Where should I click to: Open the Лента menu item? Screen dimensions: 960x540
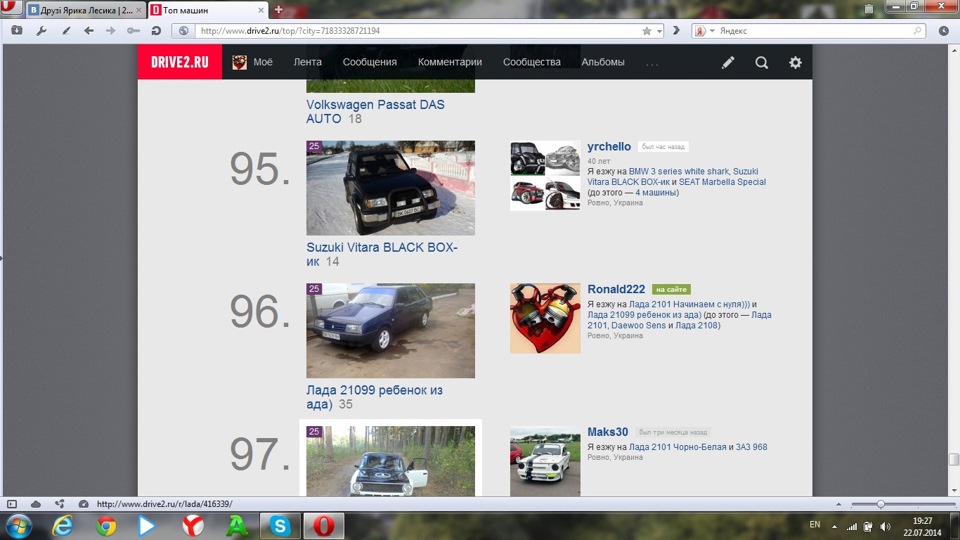click(x=307, y=62)
